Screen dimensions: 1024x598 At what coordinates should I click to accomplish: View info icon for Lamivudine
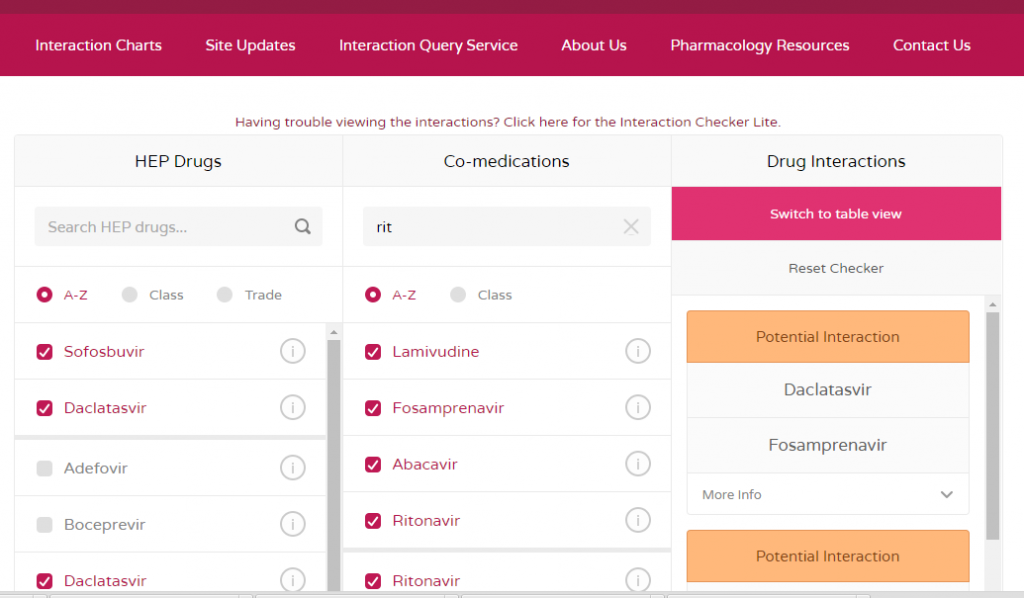(x=637, y=352)
